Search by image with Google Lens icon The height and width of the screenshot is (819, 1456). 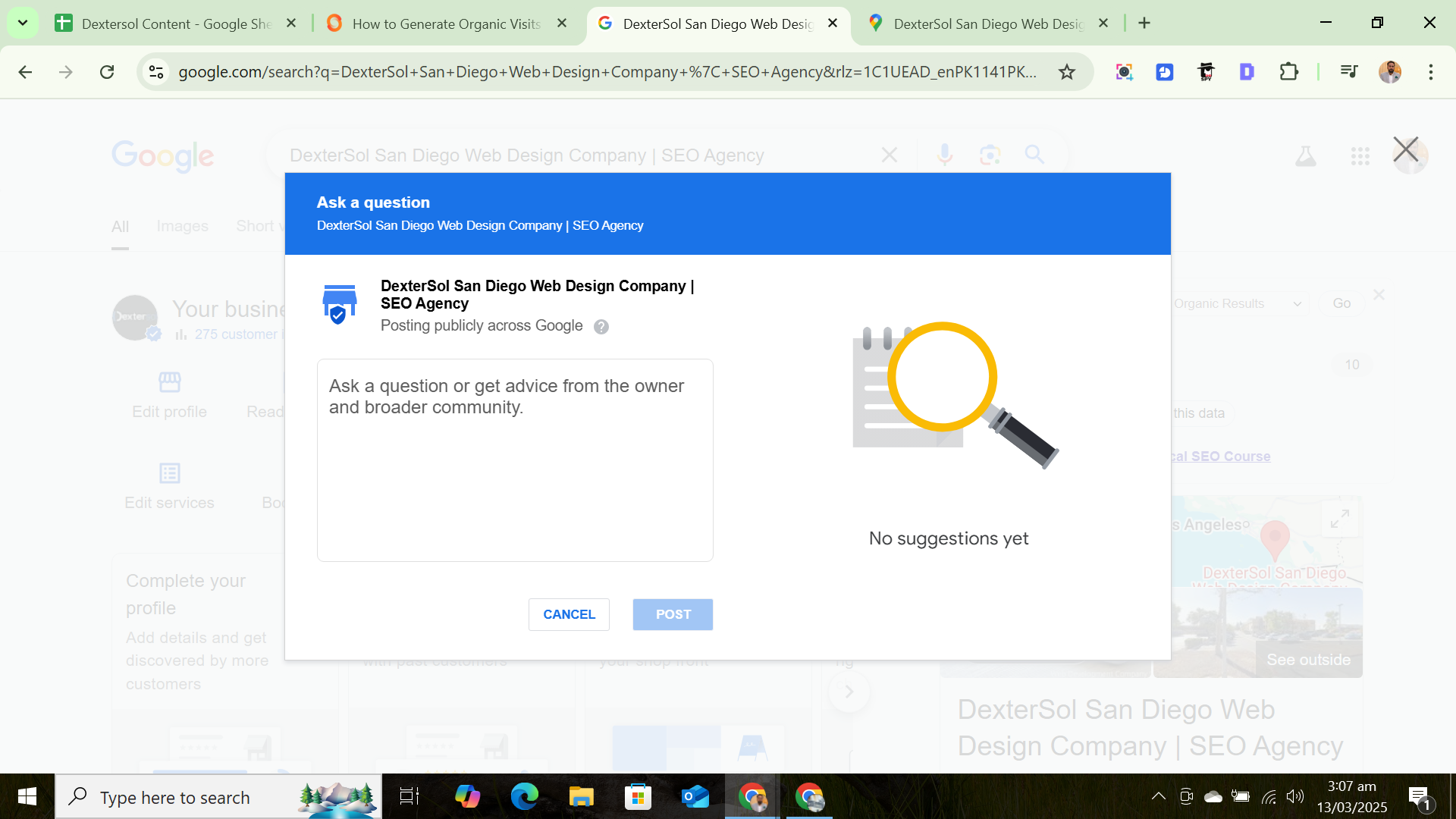click(990, 155)
